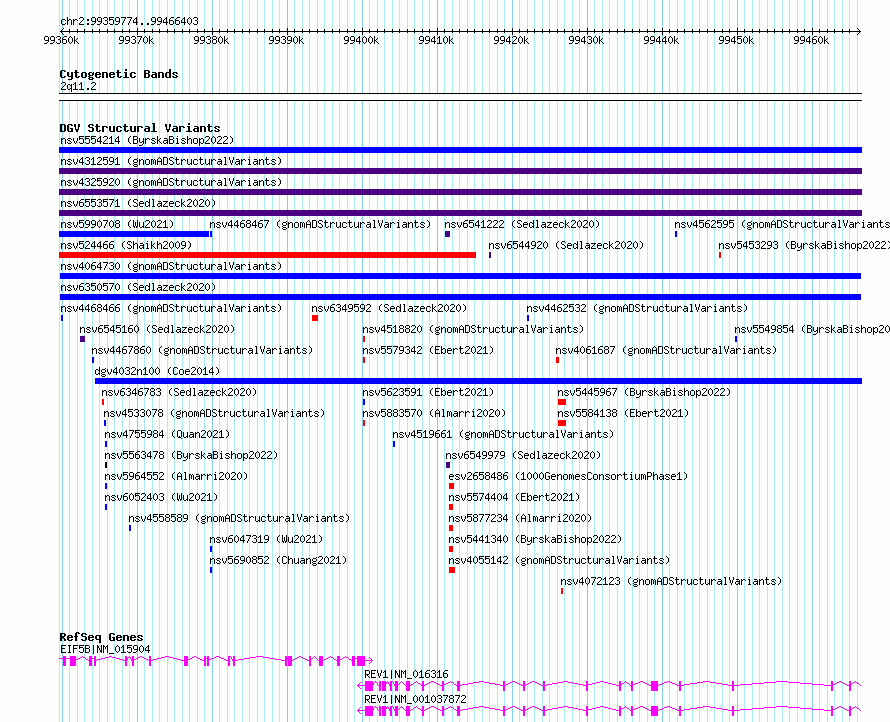
Task: Click the nsv5579342 (Ebert2021) label
Action: tap(429, 350)
